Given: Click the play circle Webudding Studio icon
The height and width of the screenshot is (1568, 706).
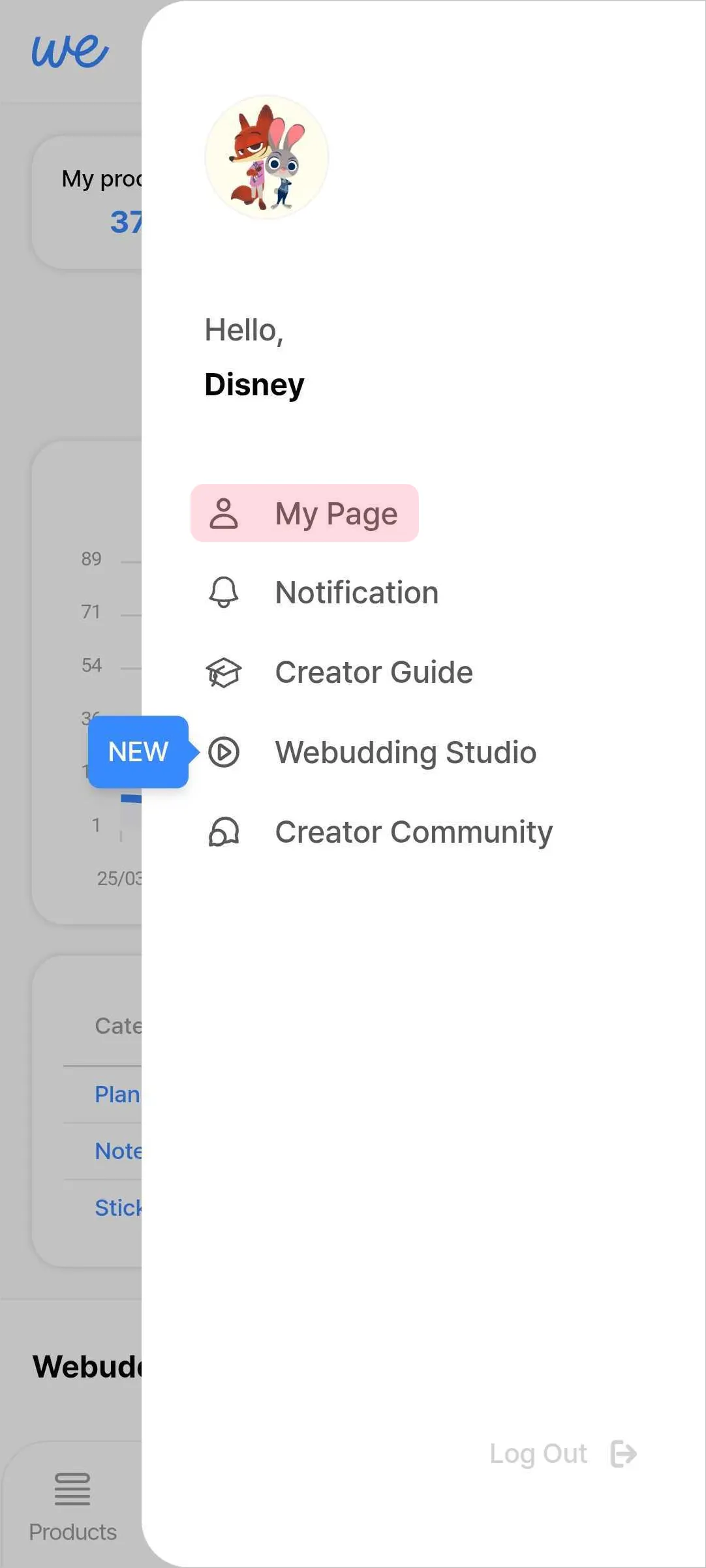Looking at the screenshot, I should [223, 752].
